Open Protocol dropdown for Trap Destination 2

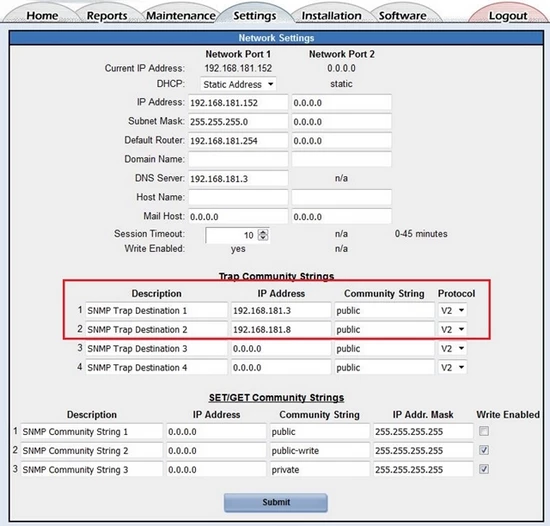click(452, 329)
